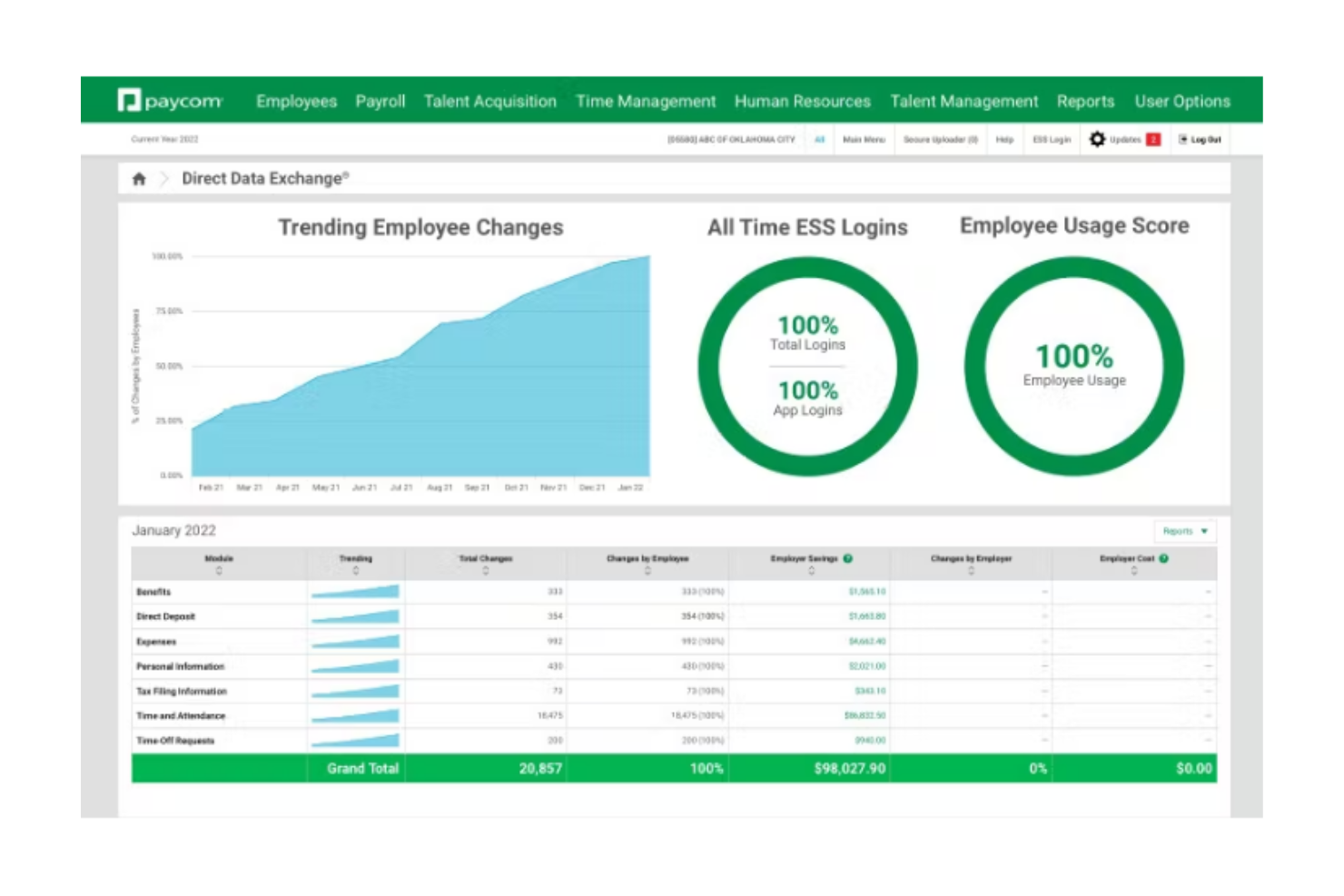The width and height of the screenshot is (1344, 896).
Task: Click the red Updates notification badge
Action: point(1153,139)
